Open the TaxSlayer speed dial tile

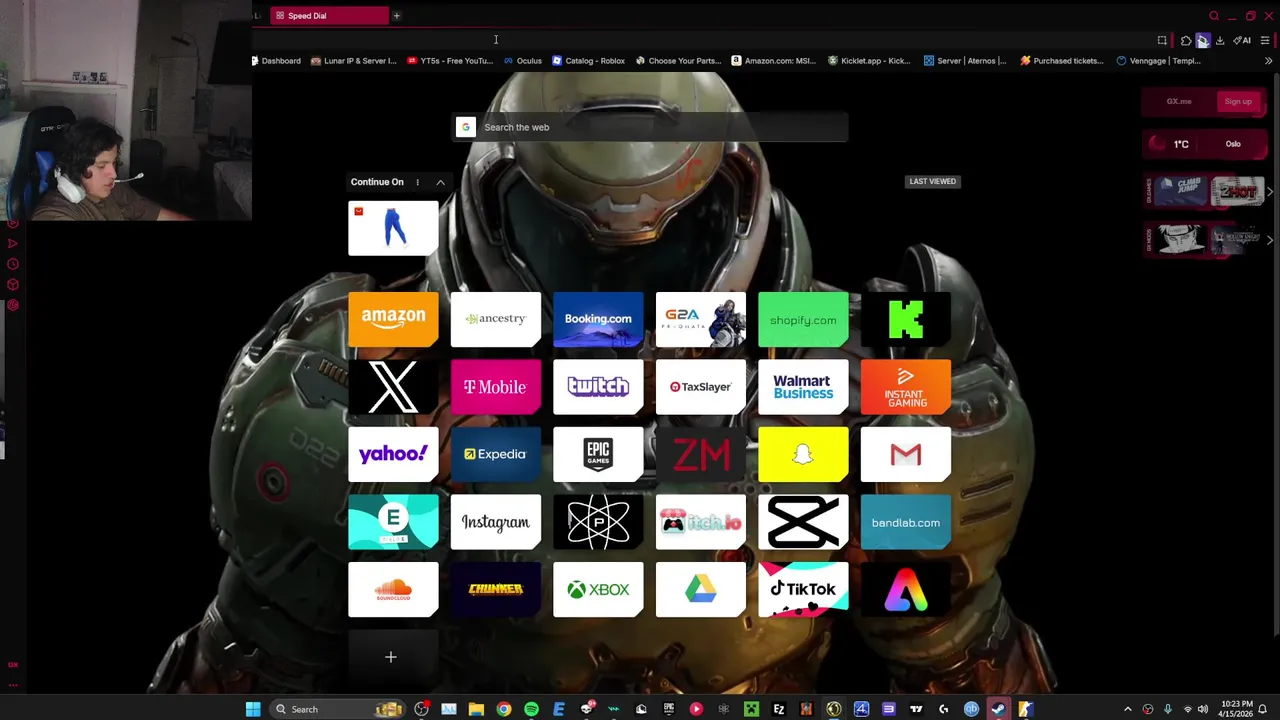click(x=701, y=387)
